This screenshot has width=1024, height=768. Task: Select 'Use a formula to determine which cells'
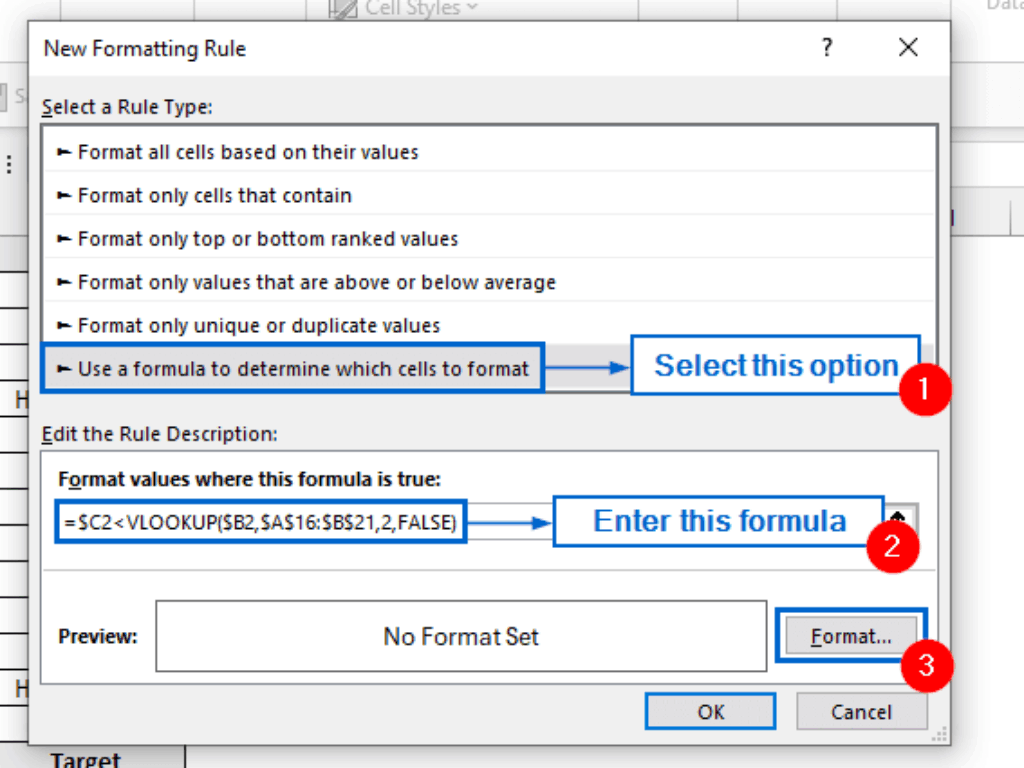click(293, 369)
